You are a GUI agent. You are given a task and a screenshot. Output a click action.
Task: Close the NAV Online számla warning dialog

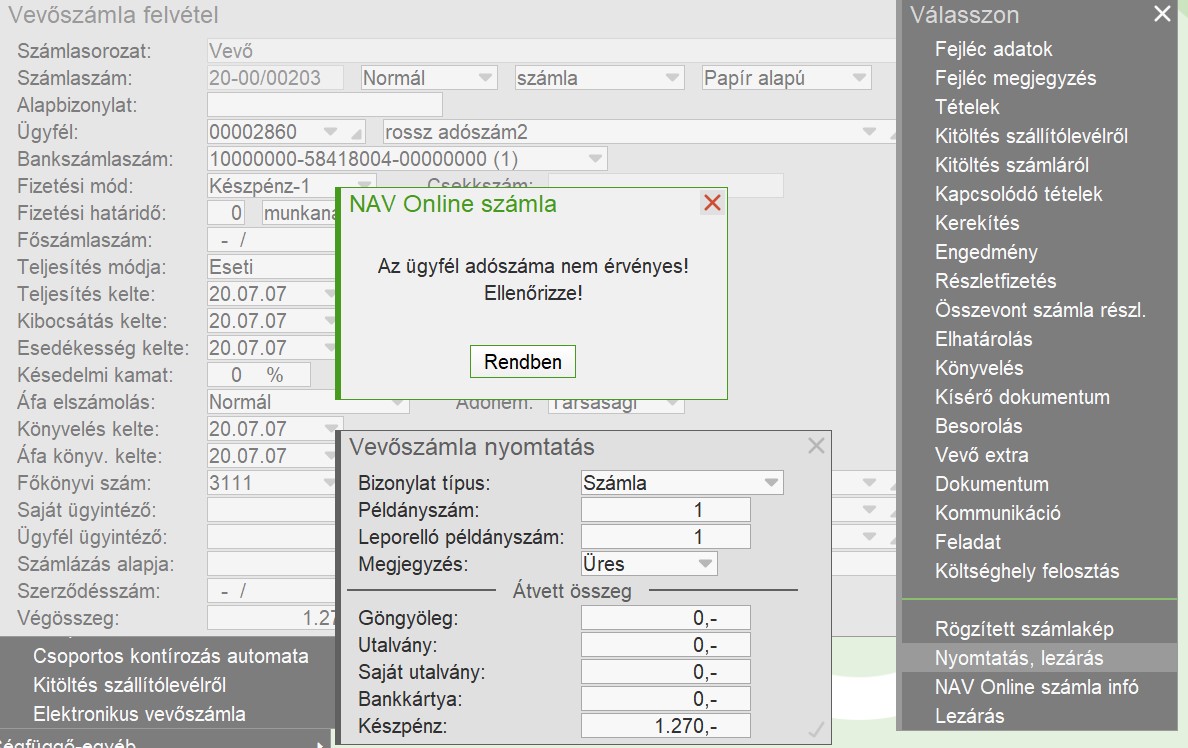pyautogui.click(x=712, y=203)
